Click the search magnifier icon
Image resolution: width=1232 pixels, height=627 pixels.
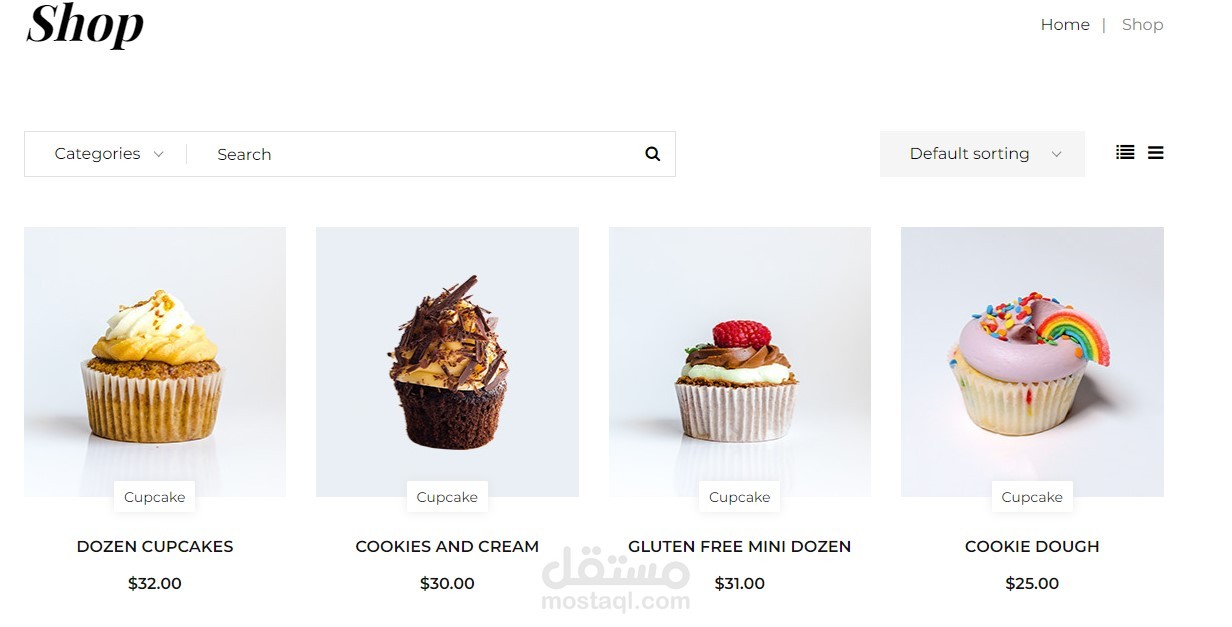[653, 154]
